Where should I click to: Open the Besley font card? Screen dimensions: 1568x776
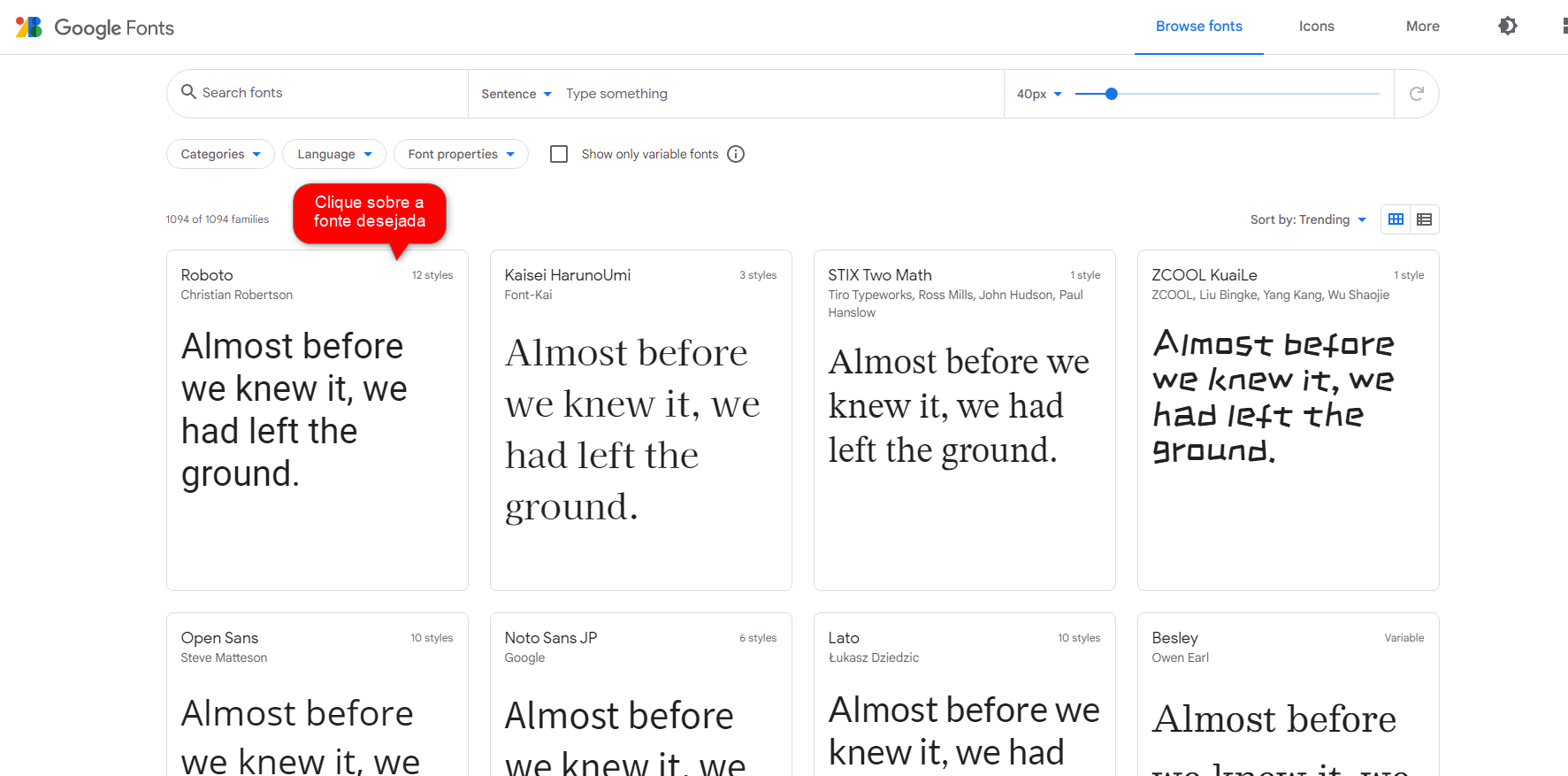pyautogui.click(x=1289, y=695)
